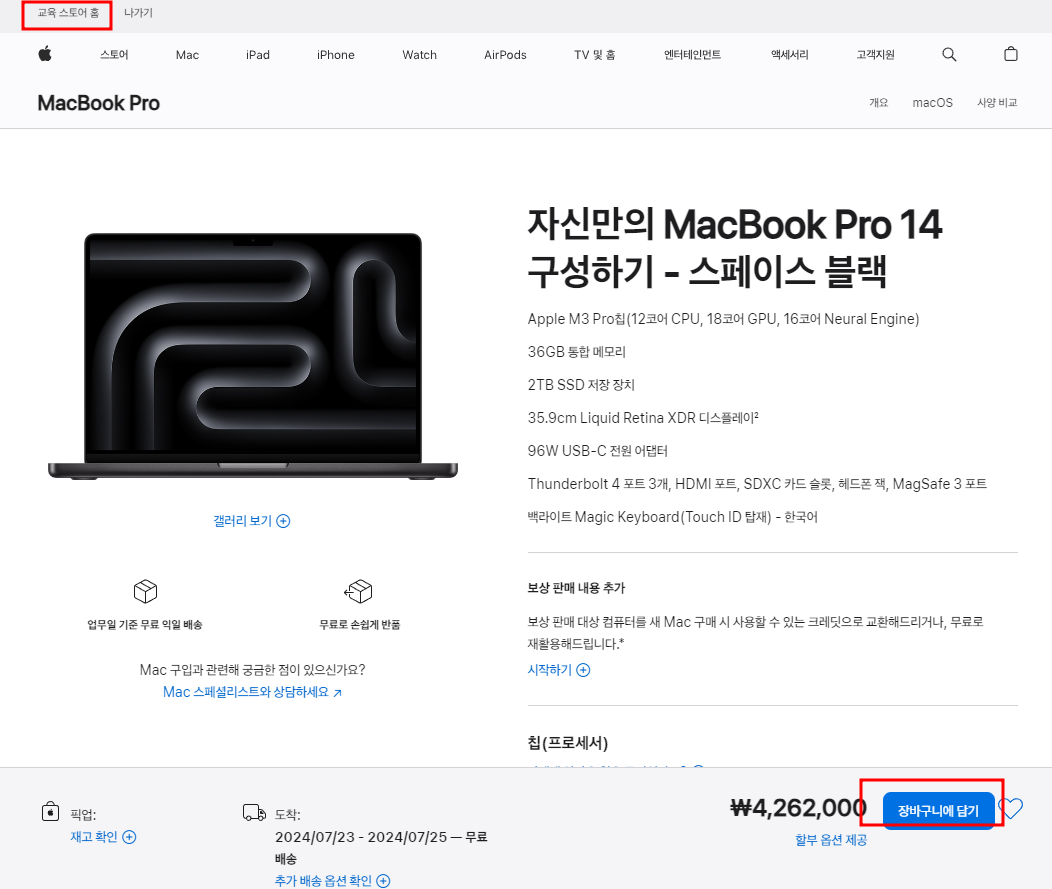Open the 사양 비교 comparison tab
The image size is (1052, 889).
click(x=997, y=102)
